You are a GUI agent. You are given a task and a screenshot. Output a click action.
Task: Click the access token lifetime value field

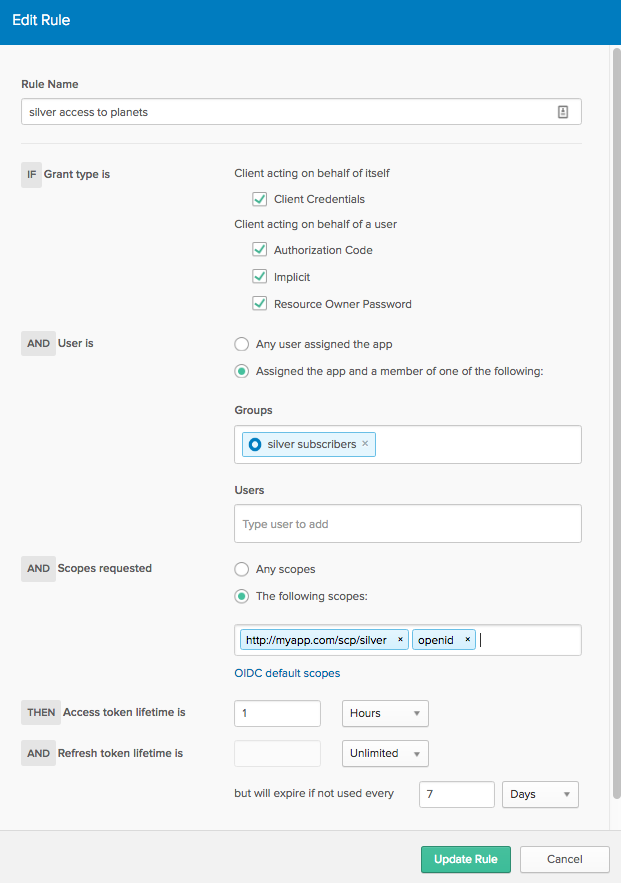tap(277, 713)
